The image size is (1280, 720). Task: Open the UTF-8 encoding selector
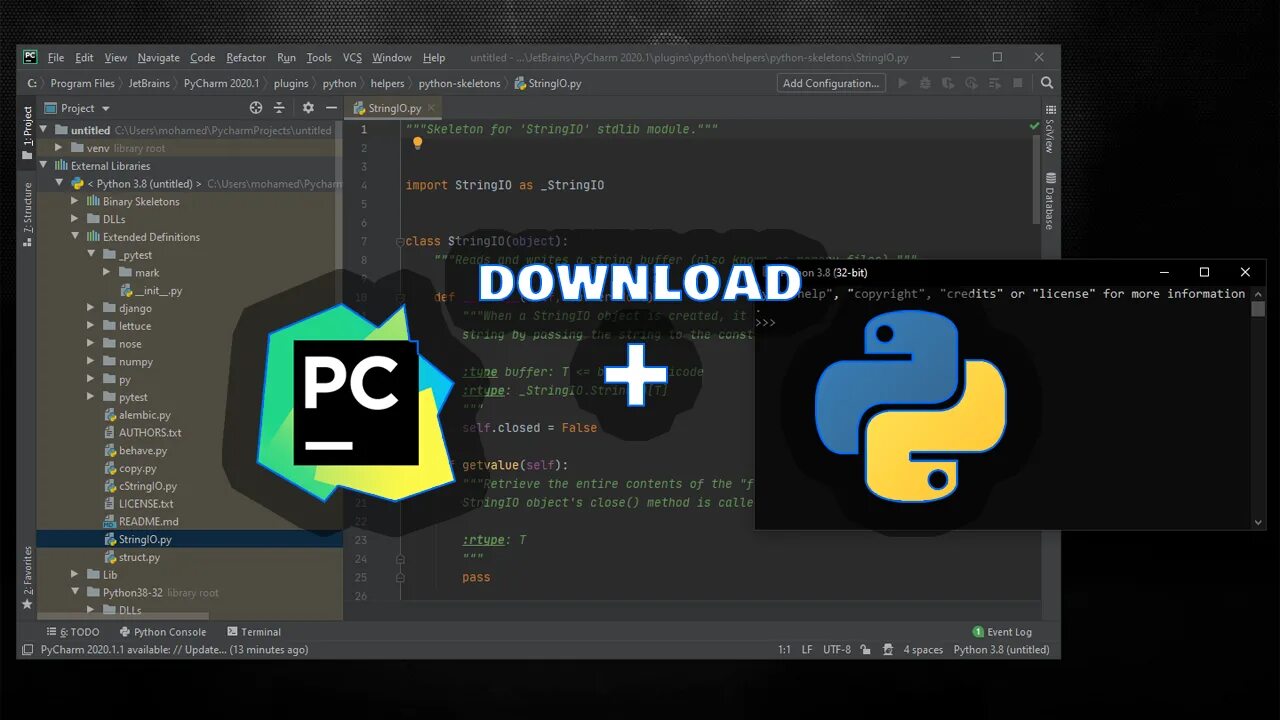837,650
